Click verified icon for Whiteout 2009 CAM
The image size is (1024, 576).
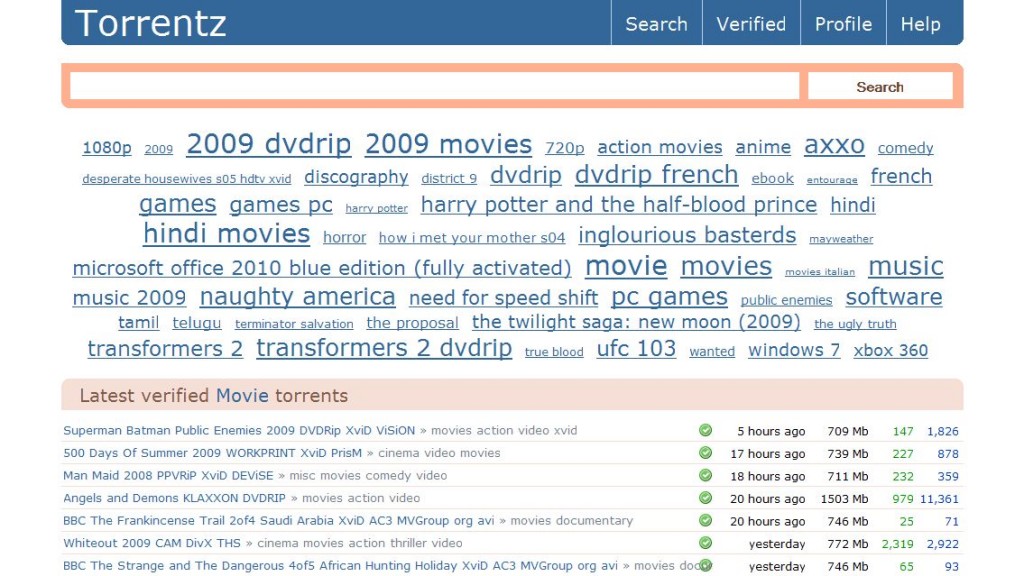[x=705, y=543]
